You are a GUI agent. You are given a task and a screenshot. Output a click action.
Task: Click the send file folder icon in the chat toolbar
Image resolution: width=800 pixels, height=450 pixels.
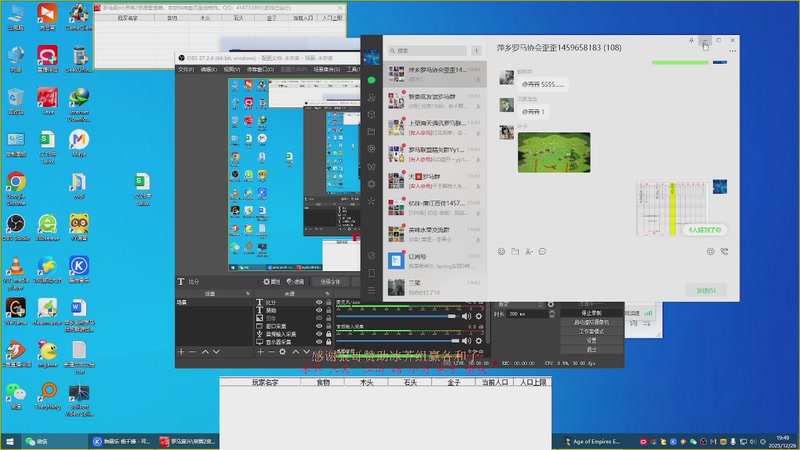[x=515, y=252]
